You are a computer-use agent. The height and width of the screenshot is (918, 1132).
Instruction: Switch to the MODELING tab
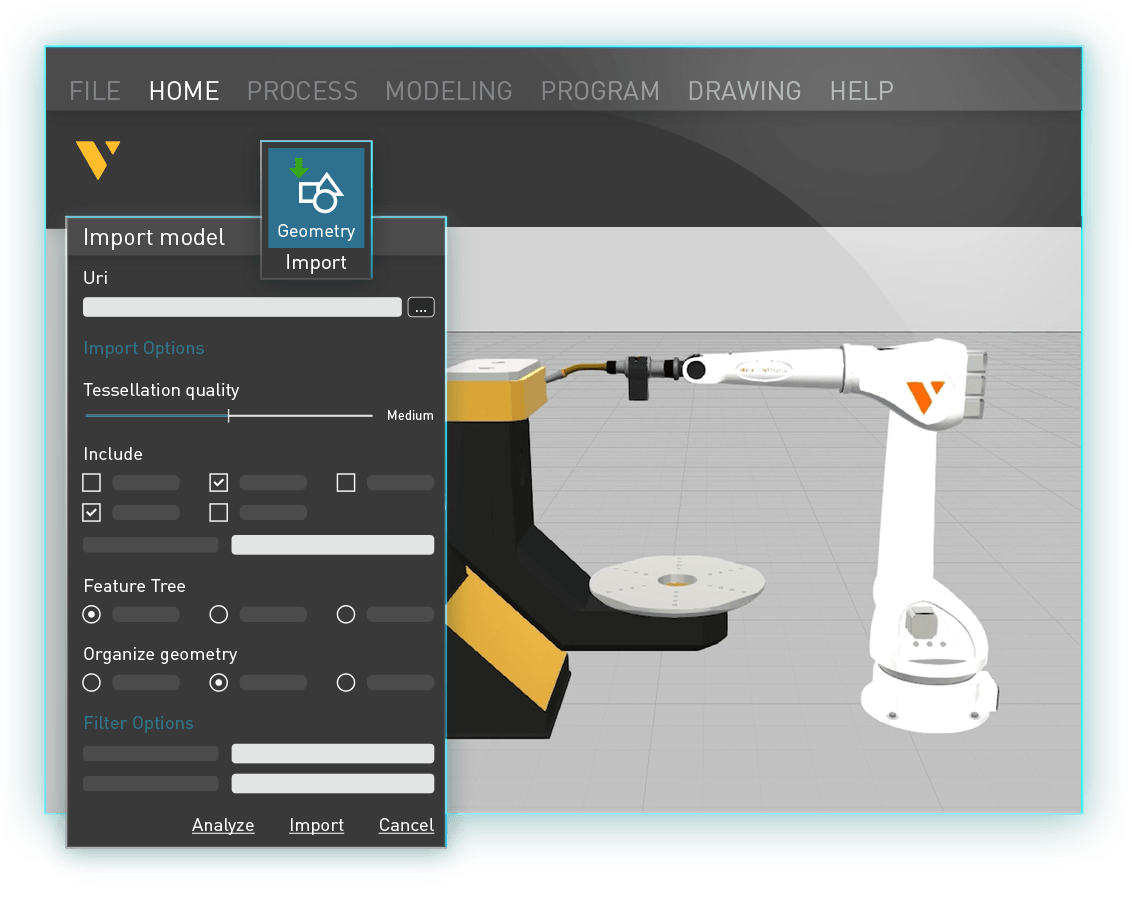448,91
